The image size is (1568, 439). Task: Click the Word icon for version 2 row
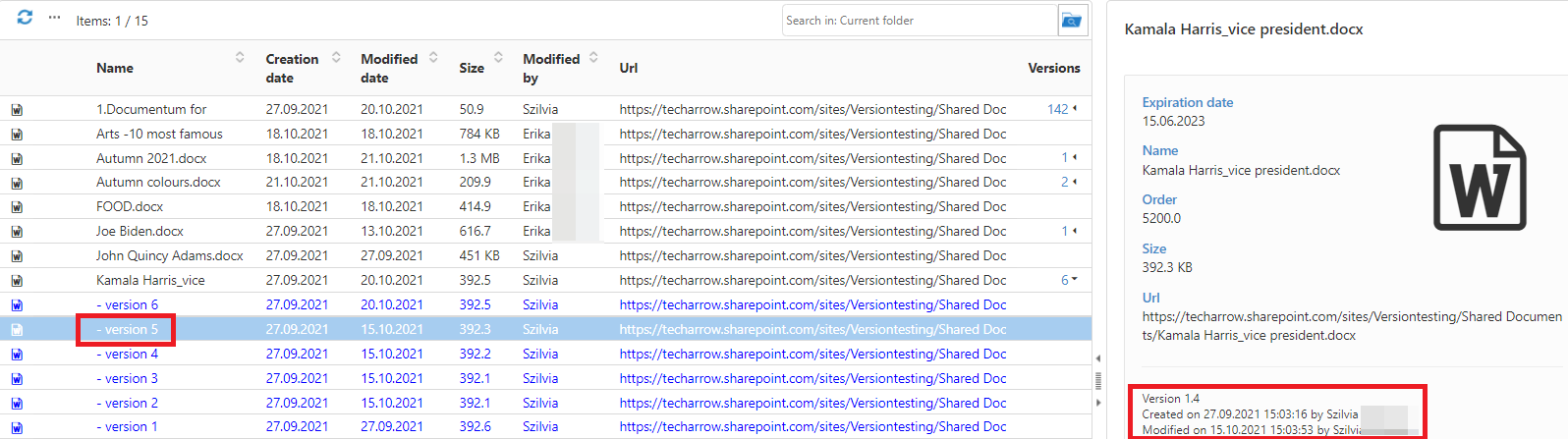(x=17, y=404)
